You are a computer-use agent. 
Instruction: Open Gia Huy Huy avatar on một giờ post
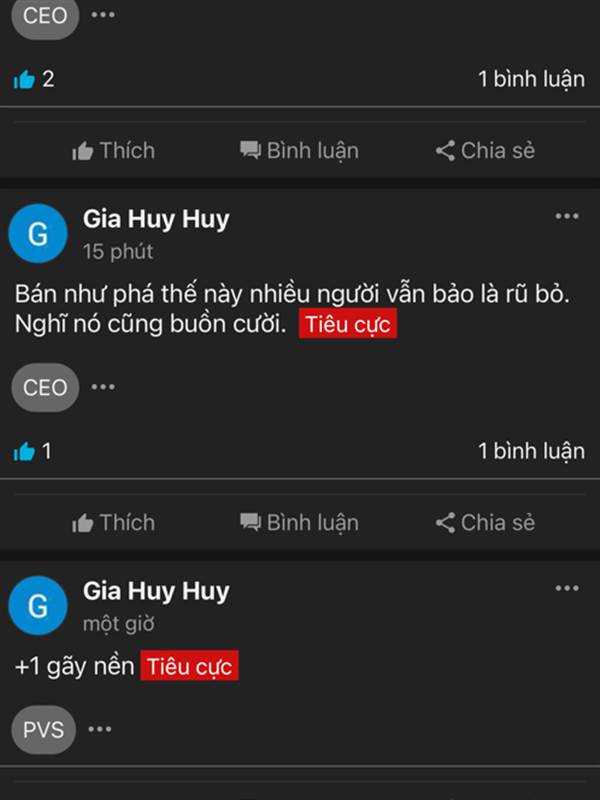(x=38, y=605)
